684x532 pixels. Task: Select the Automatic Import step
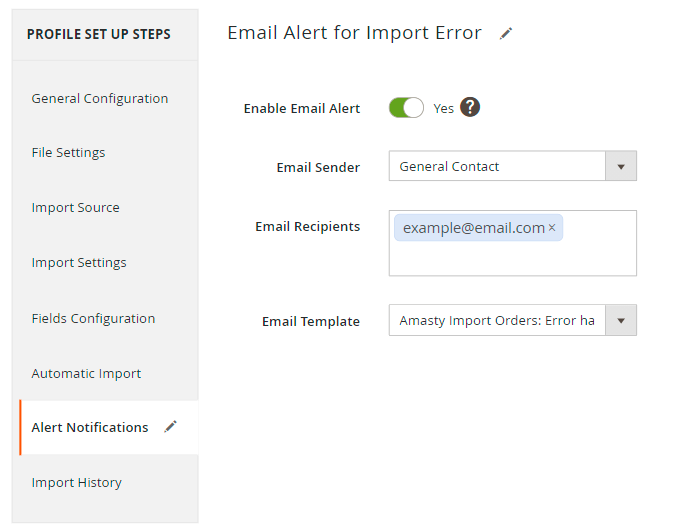86,373
